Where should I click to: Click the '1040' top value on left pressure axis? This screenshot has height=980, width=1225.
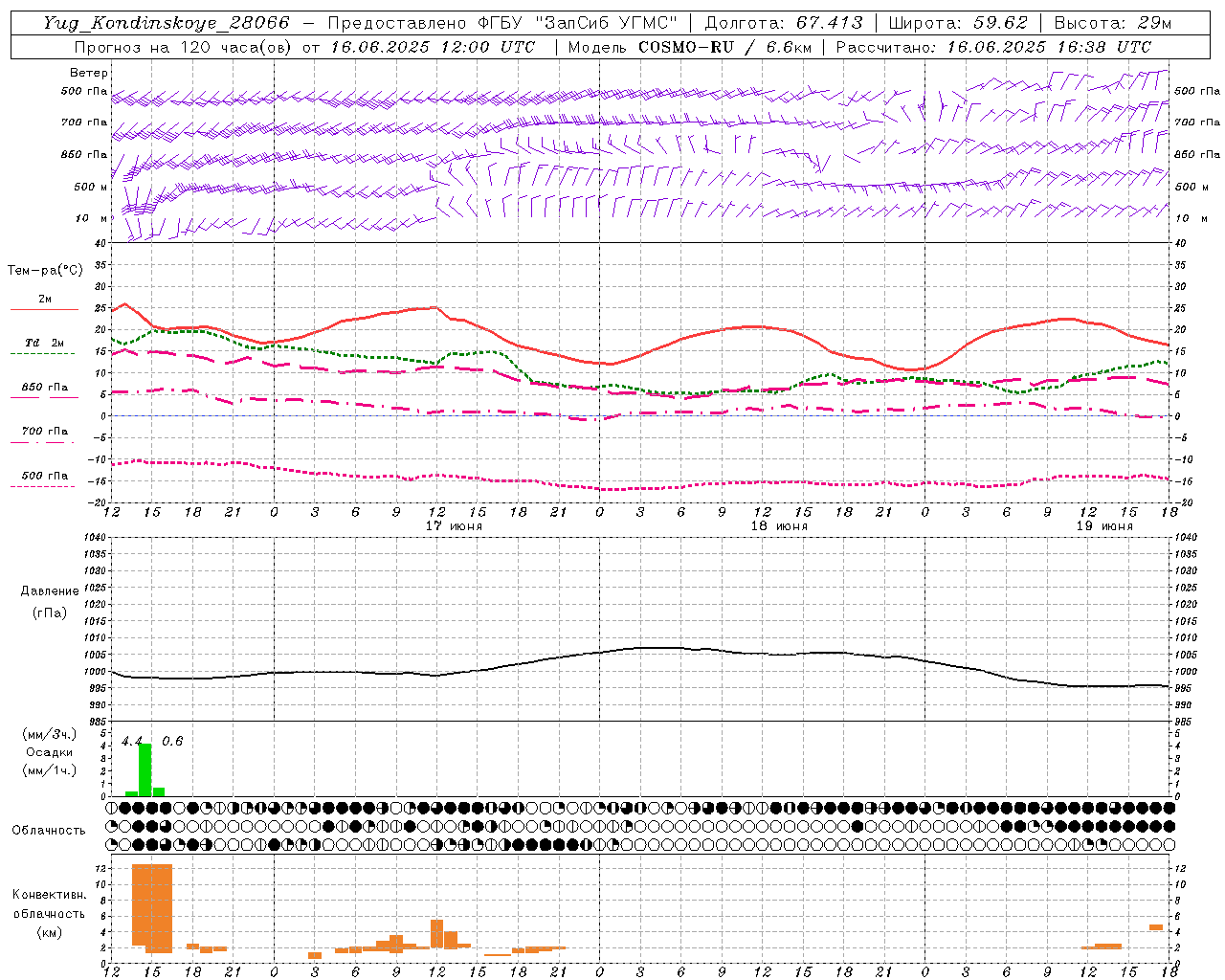coord(96,537)
